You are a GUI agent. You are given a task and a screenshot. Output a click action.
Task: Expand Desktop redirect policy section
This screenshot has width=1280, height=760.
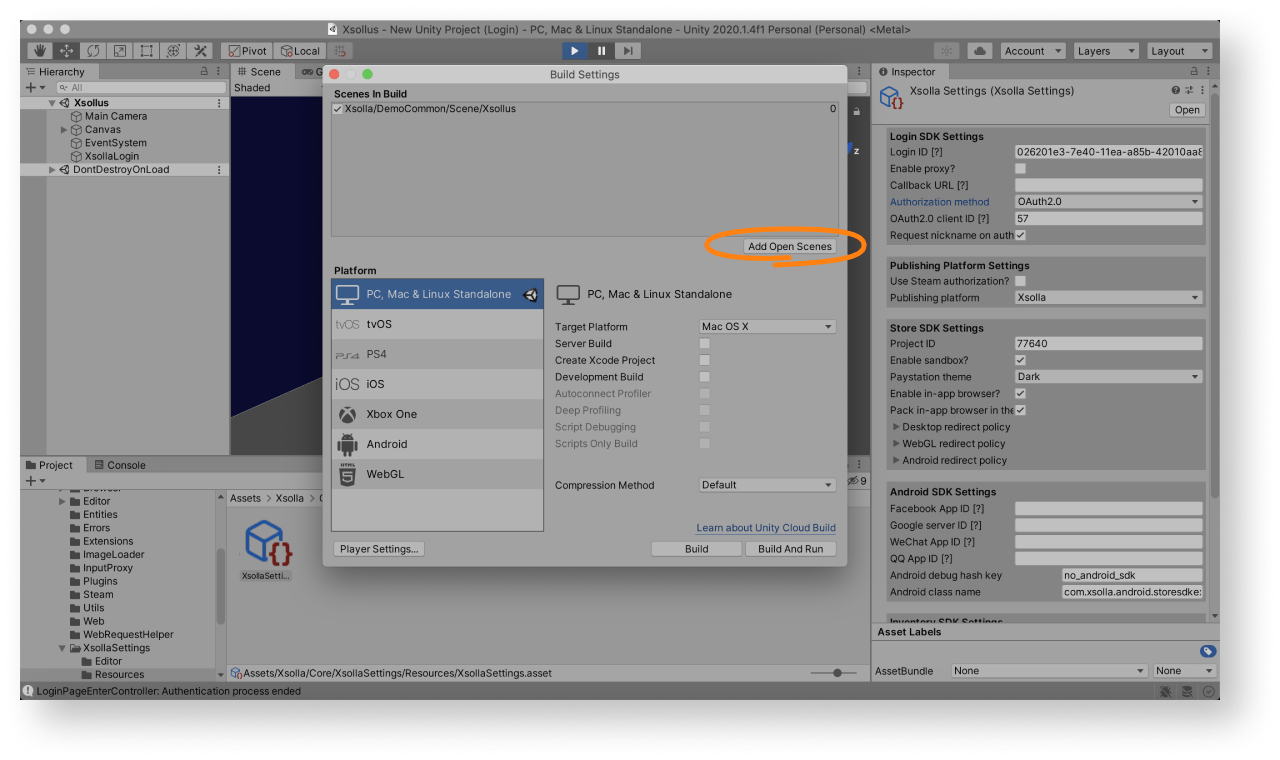click(896, 427)
